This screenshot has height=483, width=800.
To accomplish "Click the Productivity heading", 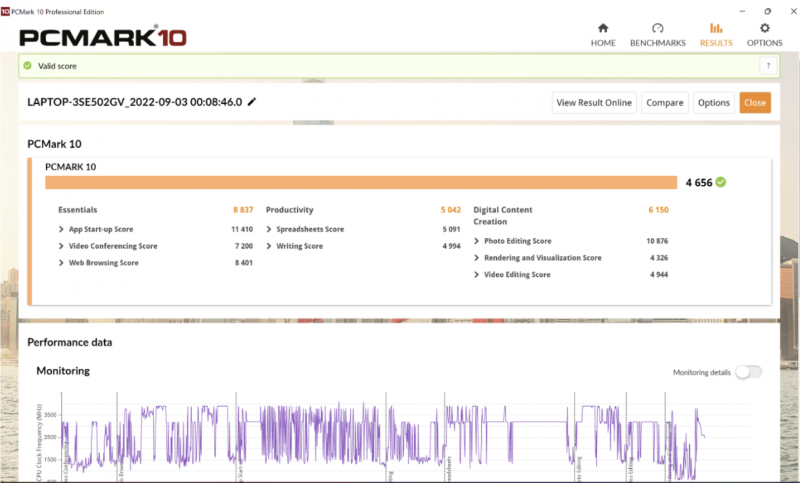I will 289,210.
